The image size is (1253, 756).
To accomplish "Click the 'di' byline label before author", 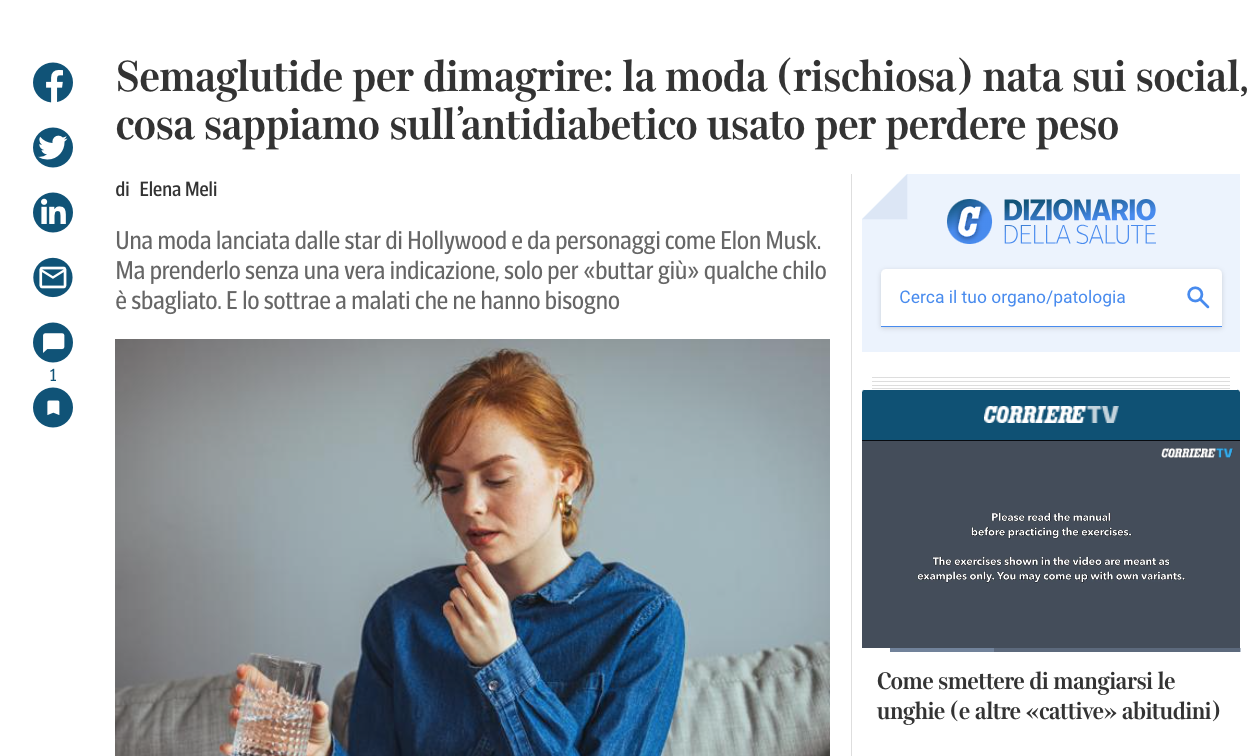I will point(122,190).
